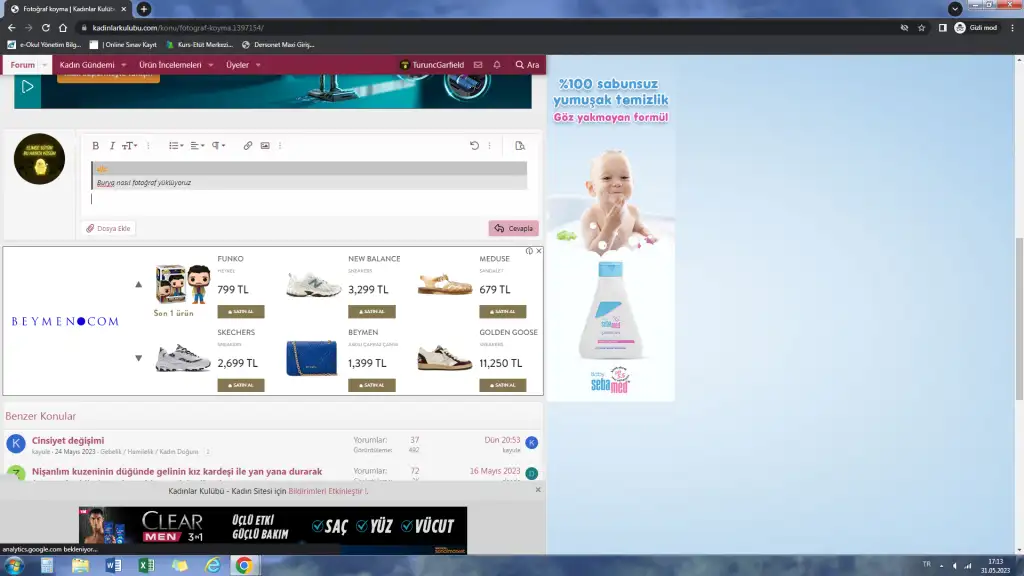The image size is (1024, 576).
Task: Open the Kadın Gündemi menu
Action: 87,65
